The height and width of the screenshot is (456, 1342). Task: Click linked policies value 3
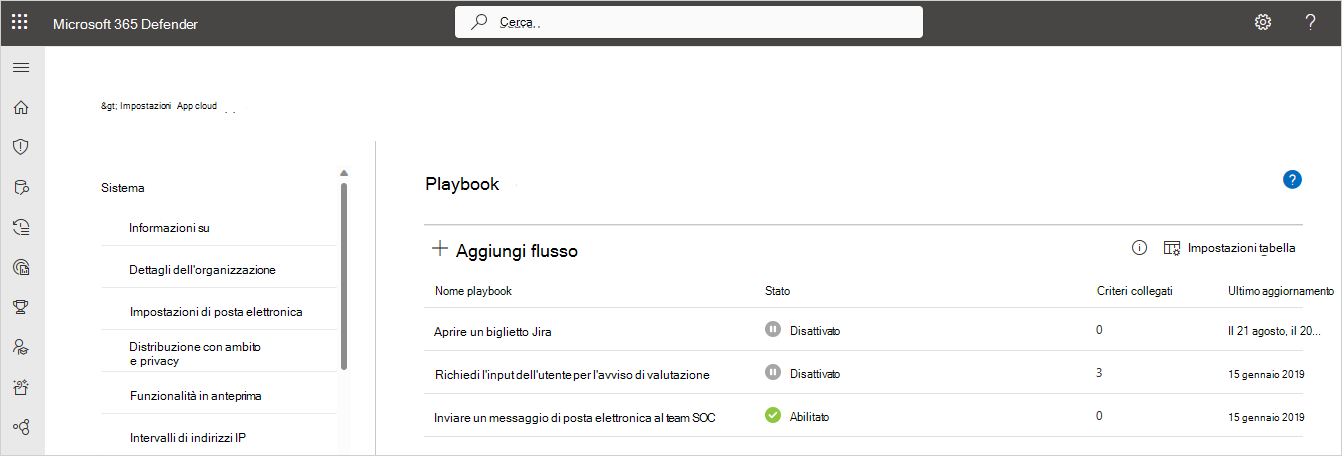1099,373
